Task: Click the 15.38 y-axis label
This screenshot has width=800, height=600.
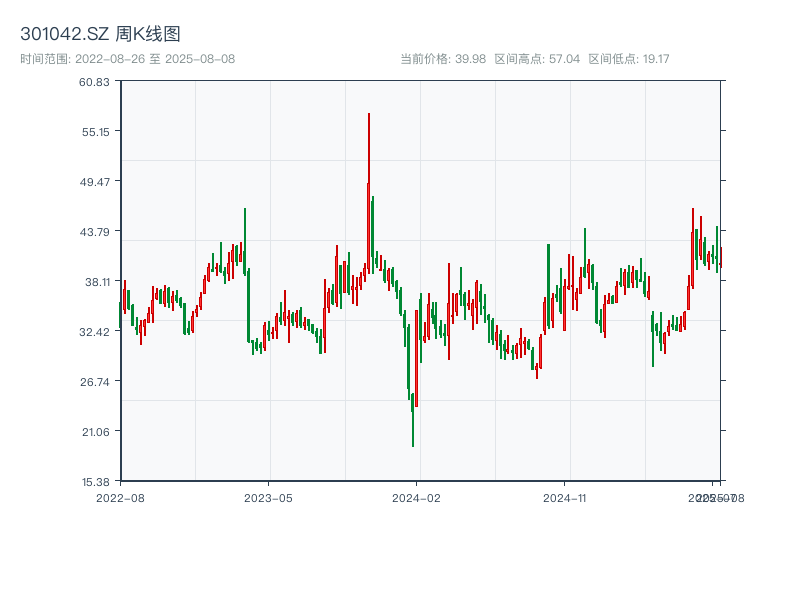Action: pos(95,481)
